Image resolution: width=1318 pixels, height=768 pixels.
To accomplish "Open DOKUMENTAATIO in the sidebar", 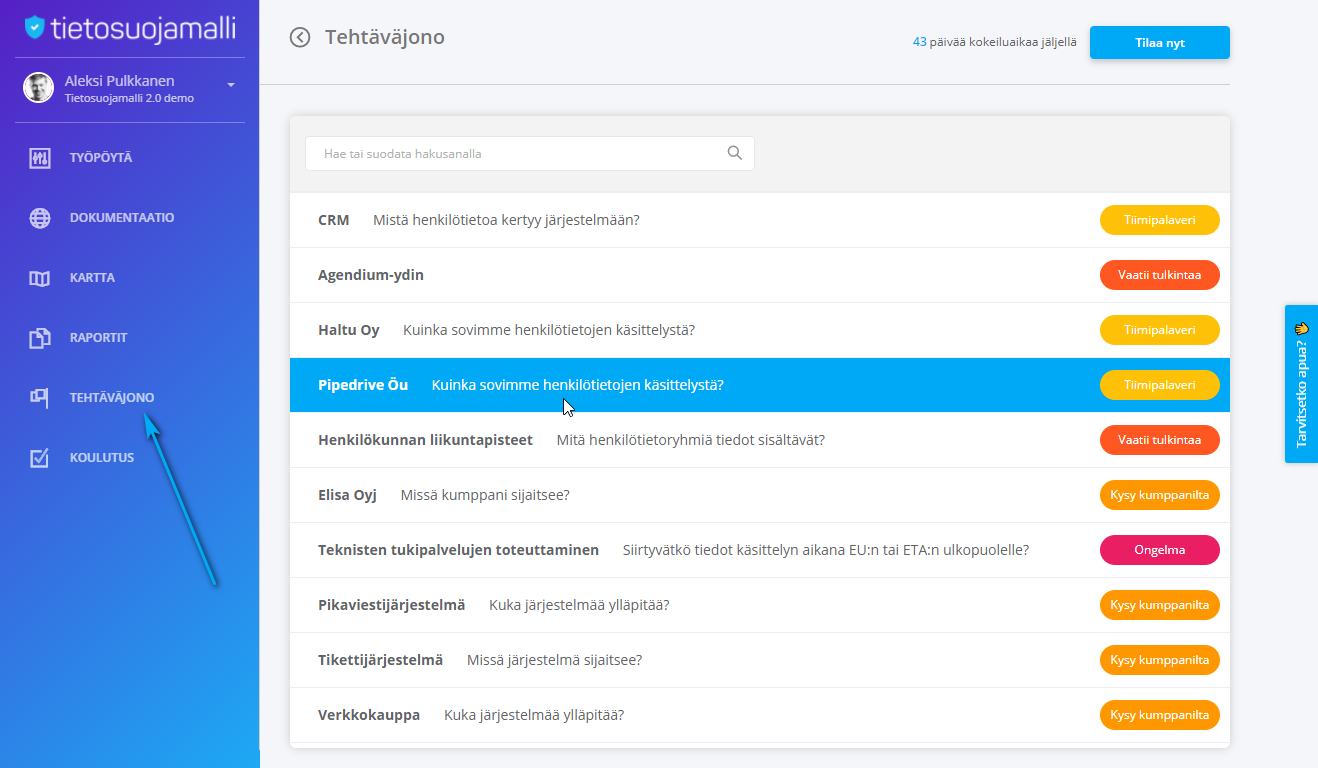I will 122,218.
